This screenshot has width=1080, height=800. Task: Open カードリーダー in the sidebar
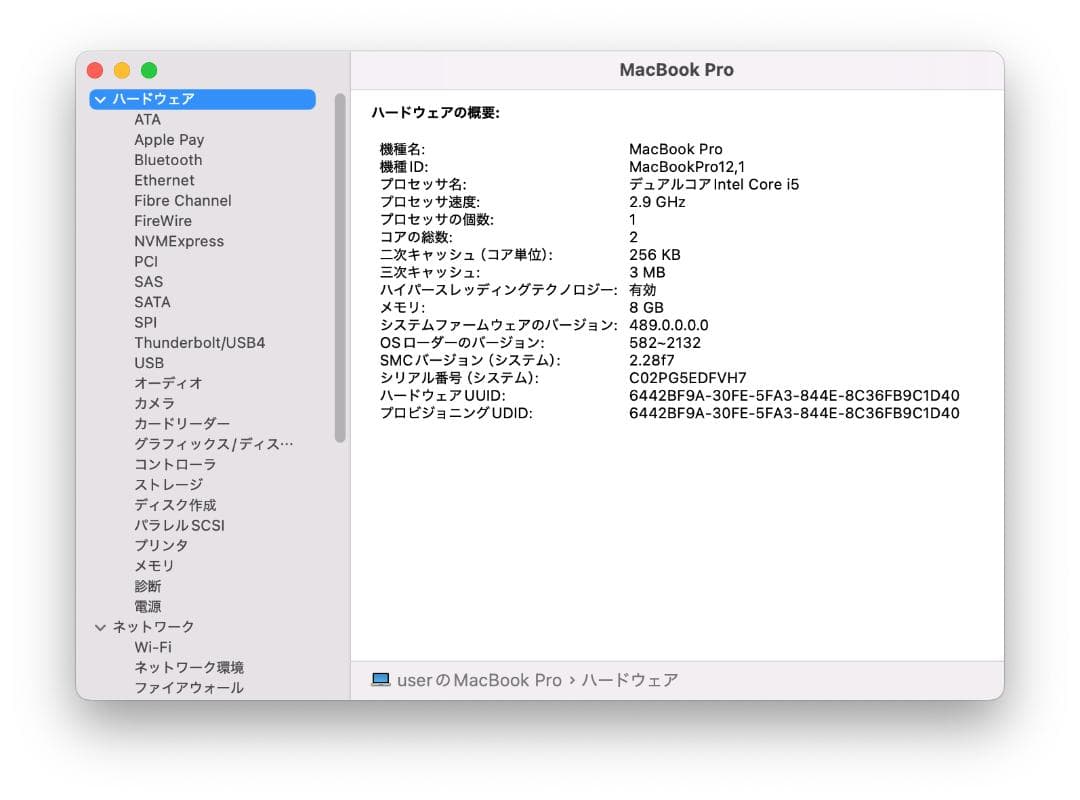(x=182, y=424)
